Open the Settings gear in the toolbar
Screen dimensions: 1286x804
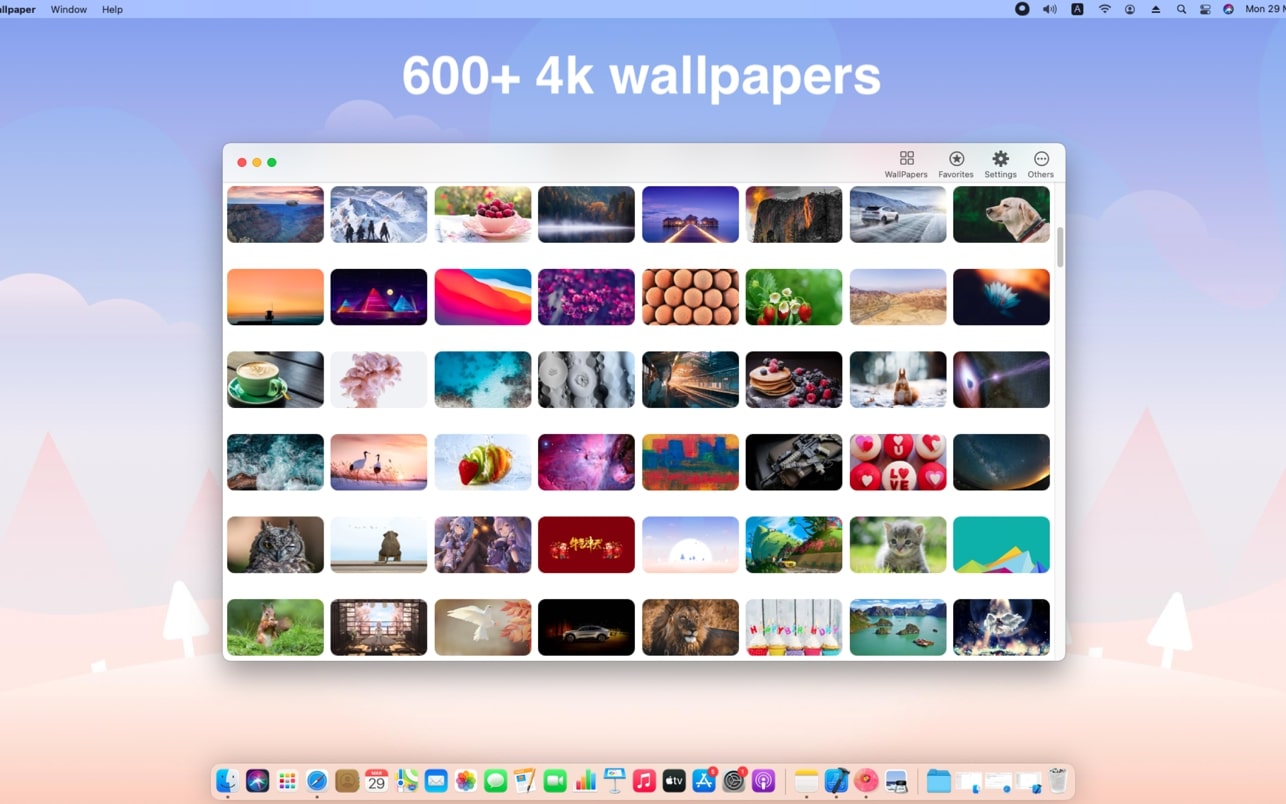pos(1000,162)
